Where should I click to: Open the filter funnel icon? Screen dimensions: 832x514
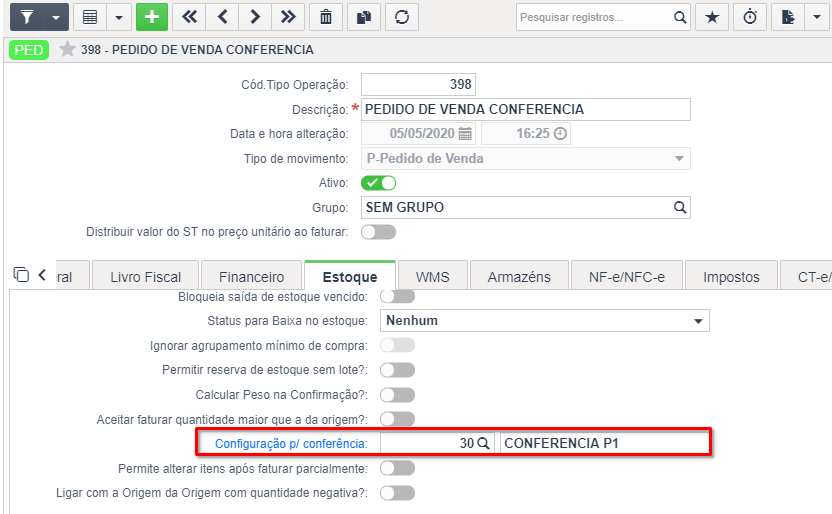[27, 17]
